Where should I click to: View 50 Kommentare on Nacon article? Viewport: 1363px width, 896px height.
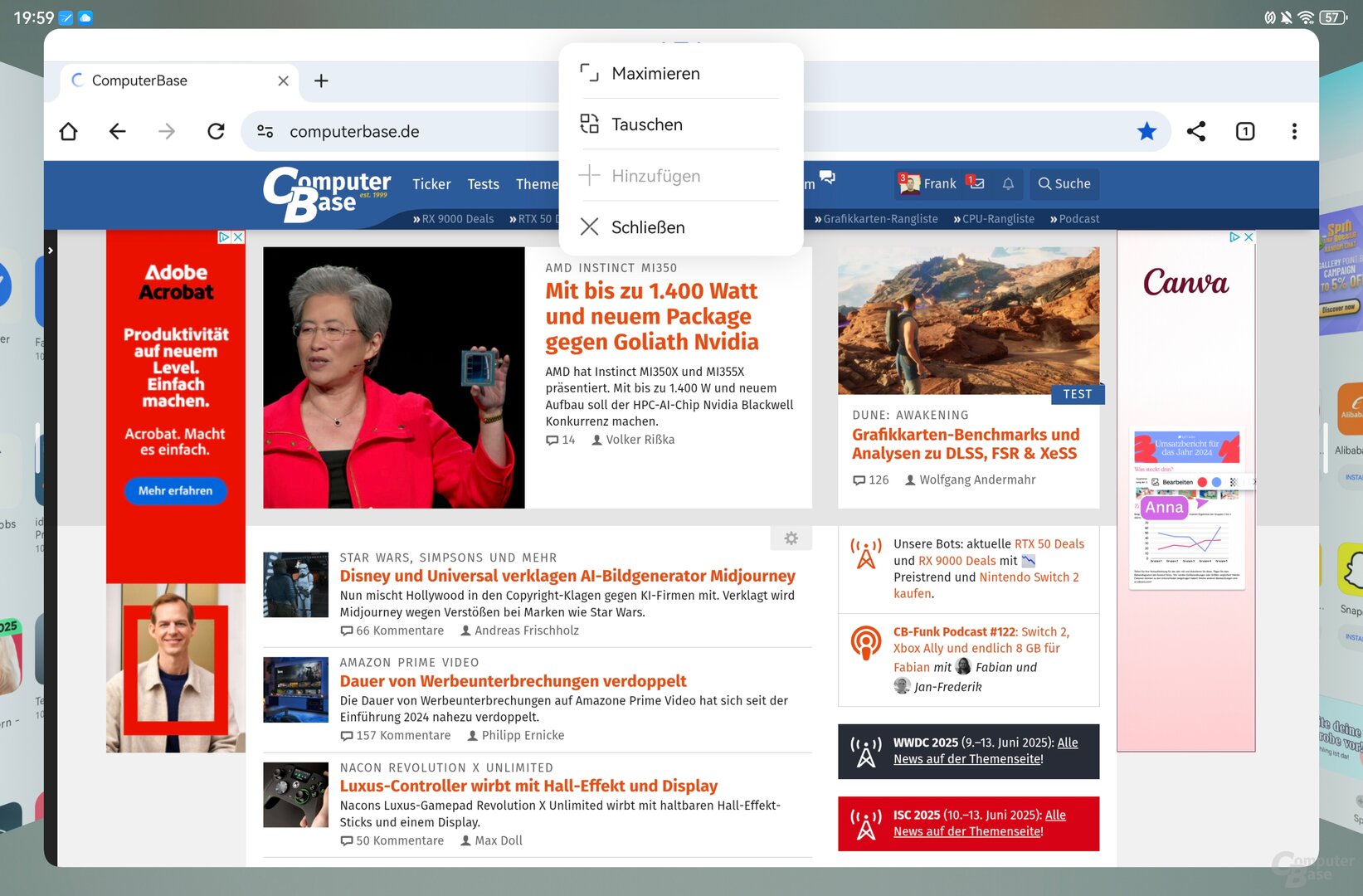[392, 840]
